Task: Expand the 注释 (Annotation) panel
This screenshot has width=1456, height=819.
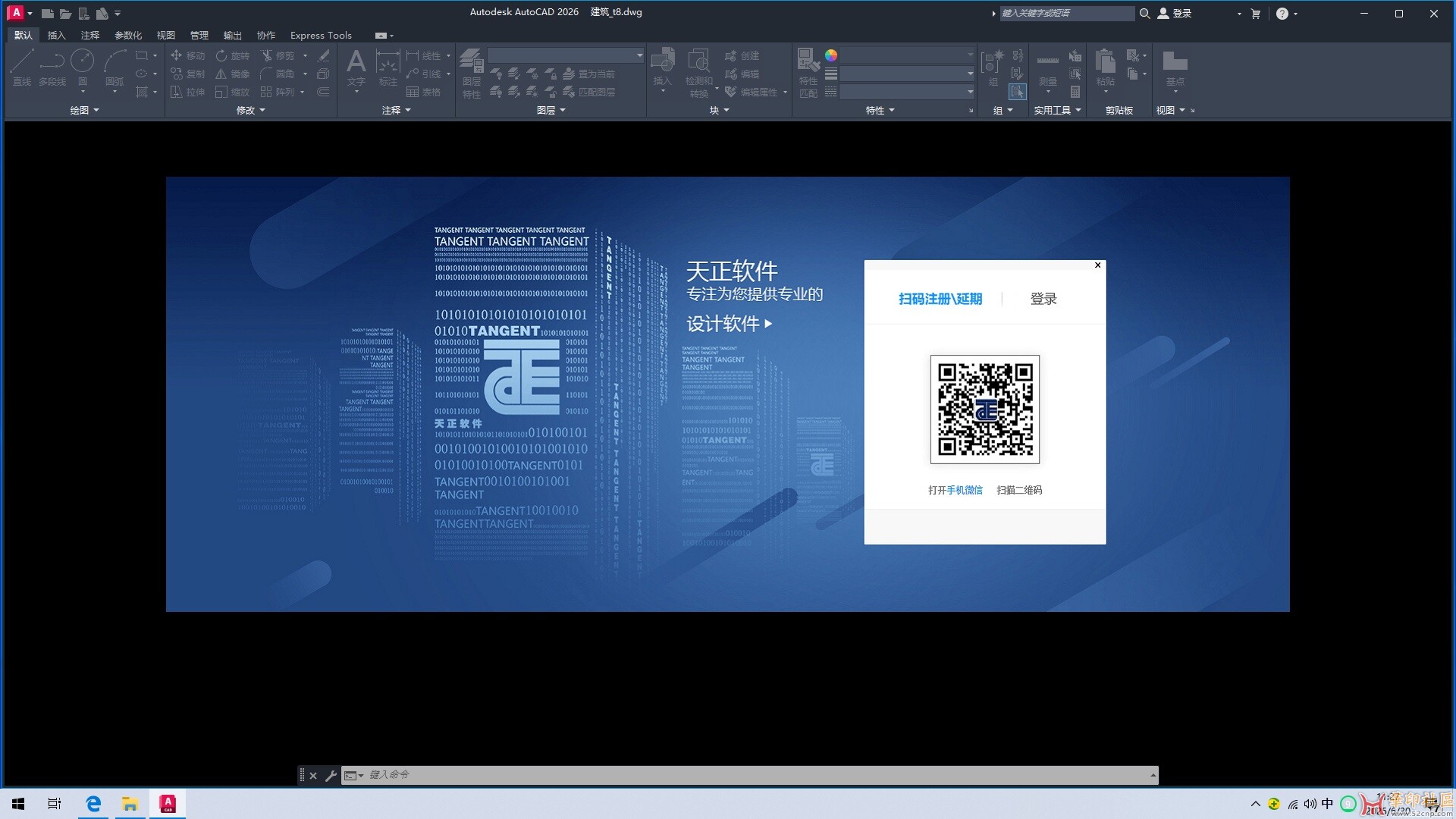Action: pyautogui.click(x=397, y=110)
